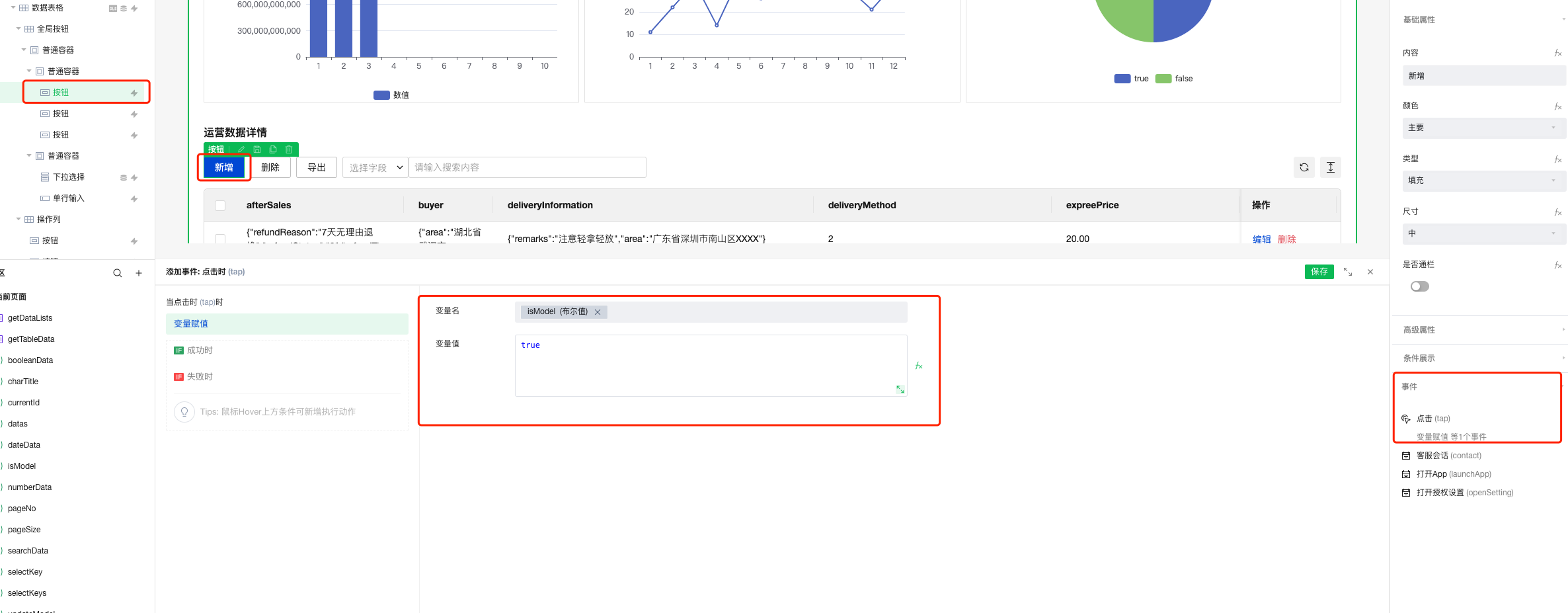Screen dimensions: 1568x613
Task: Open the 颜色 dropdown showing 主要
Action: [1483, 128]
